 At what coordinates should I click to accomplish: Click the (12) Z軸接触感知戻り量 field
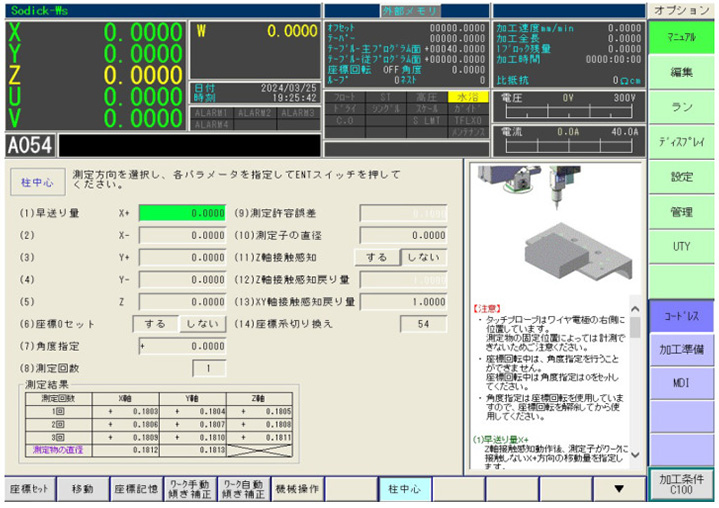pyautogui.click(x=403, y=280)
